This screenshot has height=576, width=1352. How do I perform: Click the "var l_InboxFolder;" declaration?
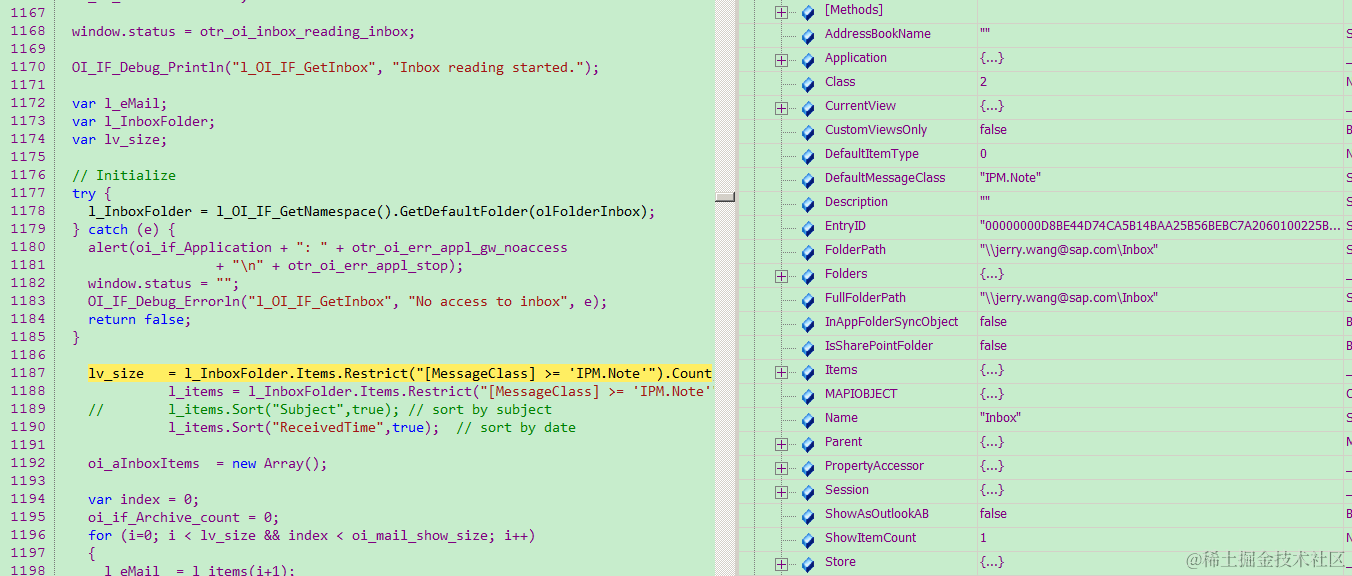click(144, 121)
